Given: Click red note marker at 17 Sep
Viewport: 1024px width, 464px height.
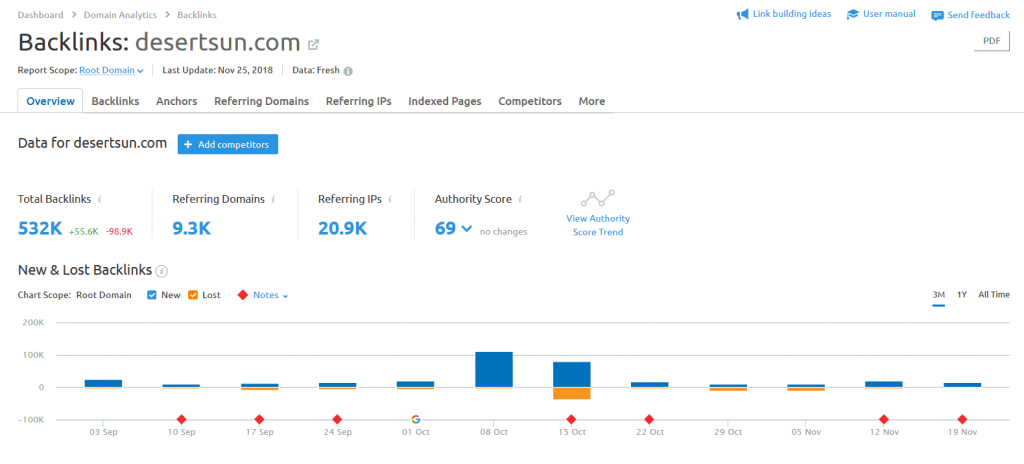Looking at the screenshot, I should [259, 420].
